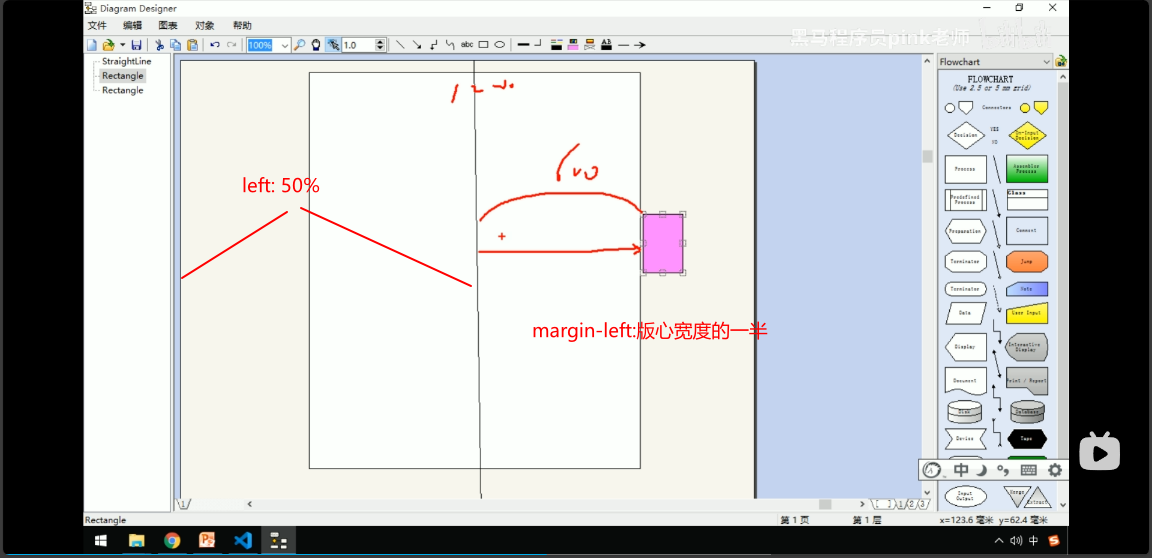Open Chrome from the taskbar

(172, 541)
